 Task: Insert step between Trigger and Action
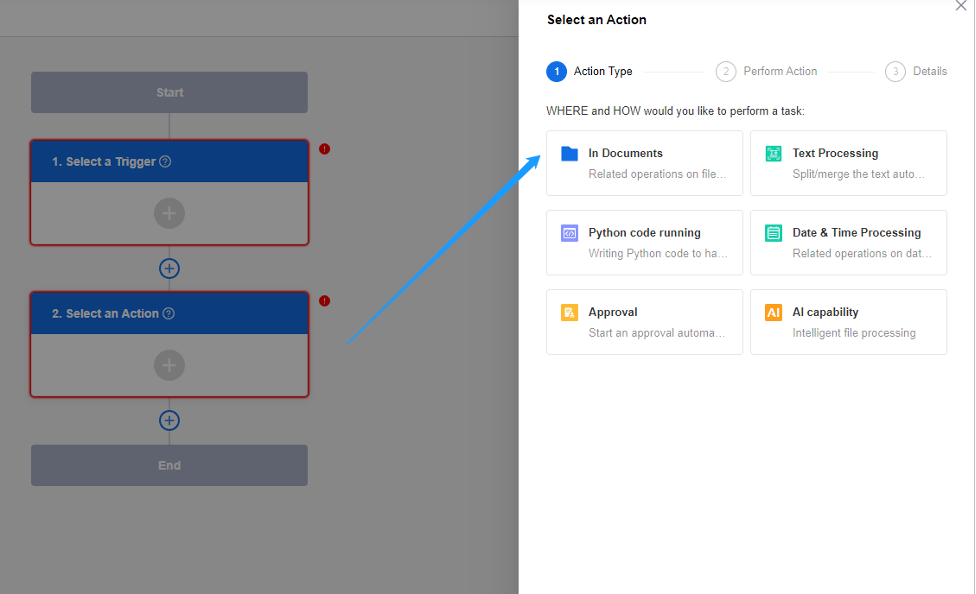coord(169,268)
